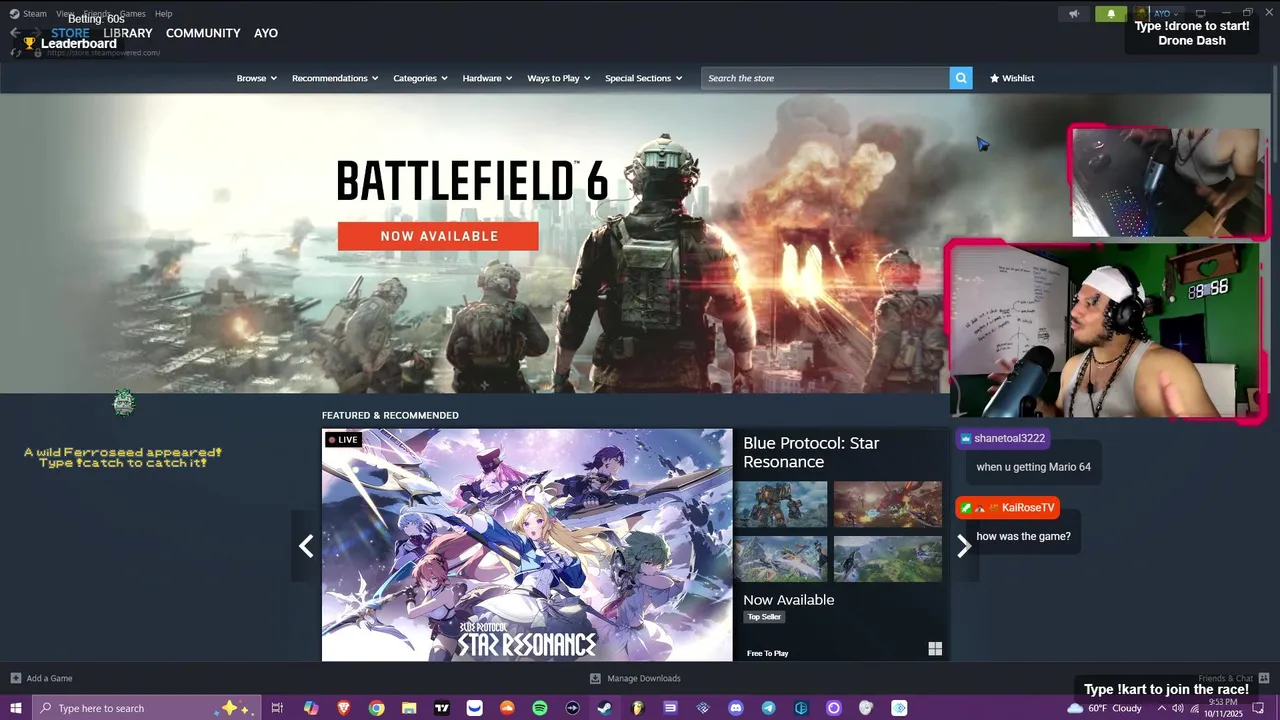Click the Free To Play label
The height and width of the screenshot is (720, 1280).
767,653
